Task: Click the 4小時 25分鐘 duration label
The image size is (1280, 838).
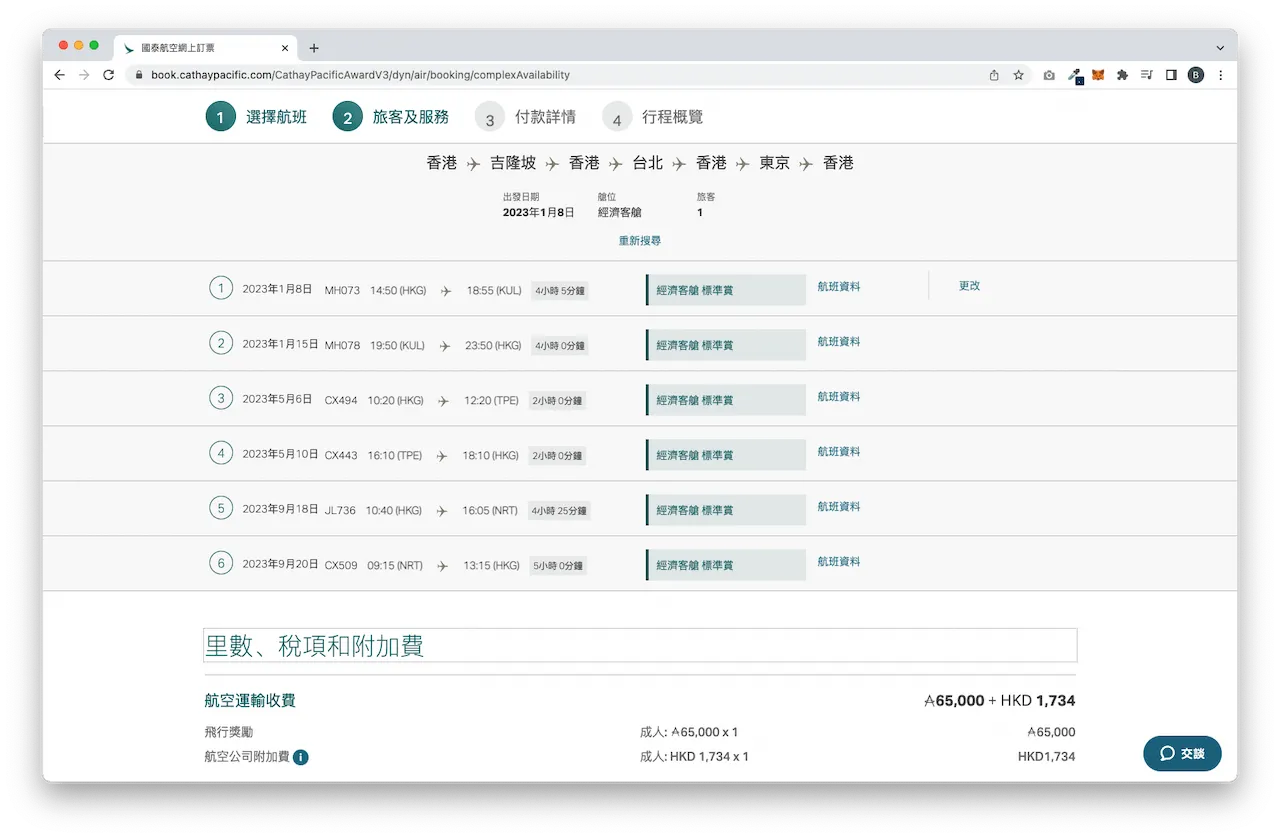Action: [x=560, y=511]
